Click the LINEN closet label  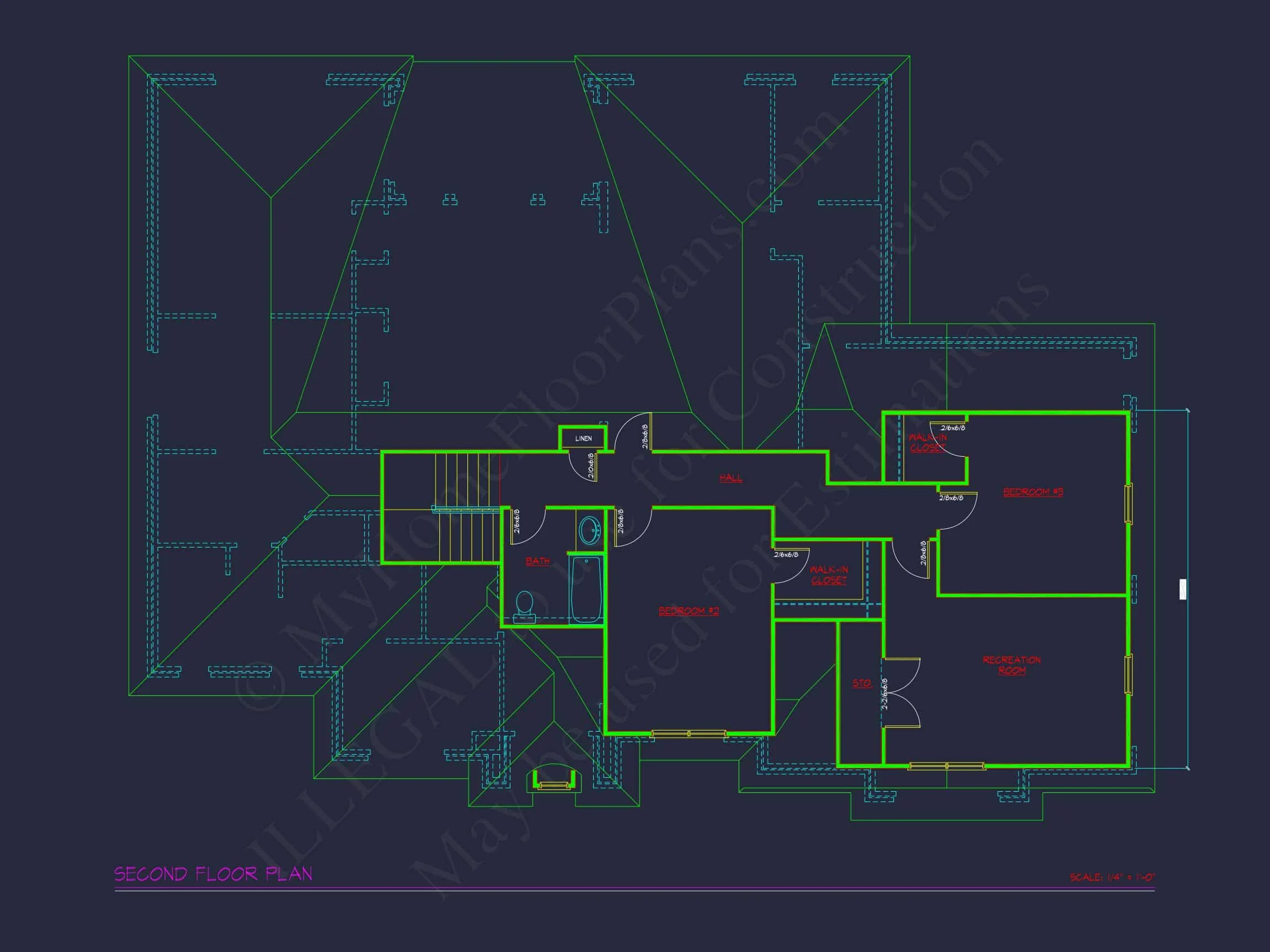tap(583, 439)
